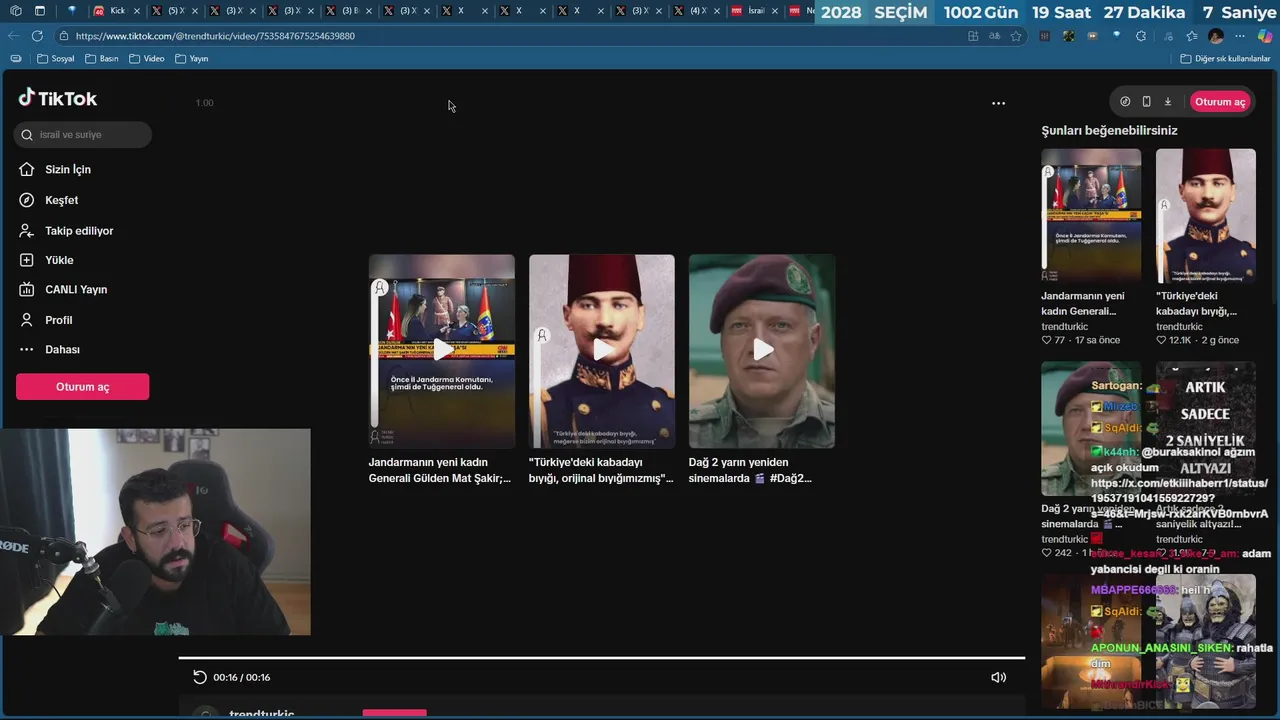The height and width of the screenshot is (720, 1280).
Task: Focus the TikTok search field
Action: pyautogui.click(x=84, y=134)
